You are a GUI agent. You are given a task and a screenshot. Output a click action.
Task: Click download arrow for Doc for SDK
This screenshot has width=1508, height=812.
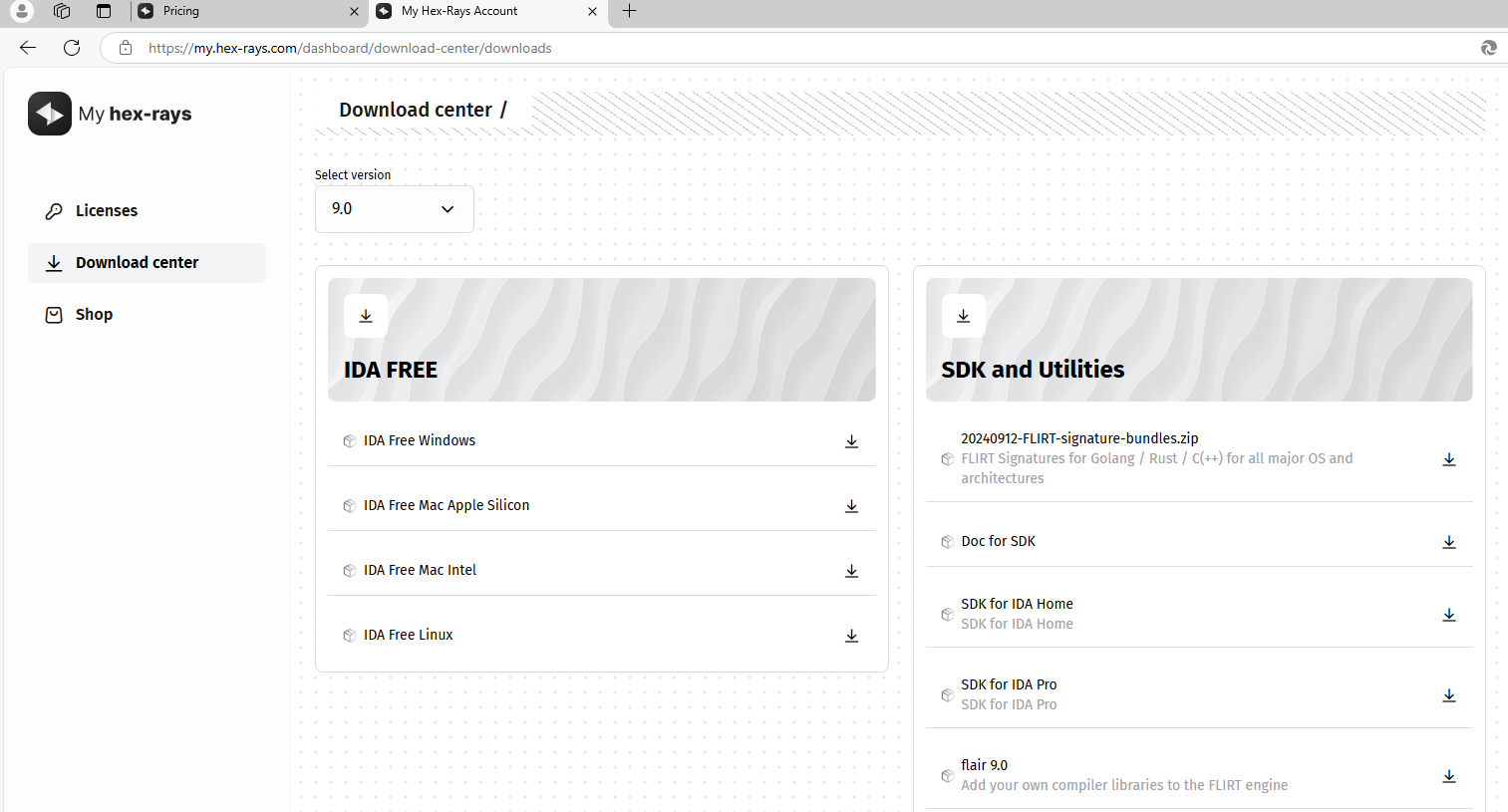1449,542
